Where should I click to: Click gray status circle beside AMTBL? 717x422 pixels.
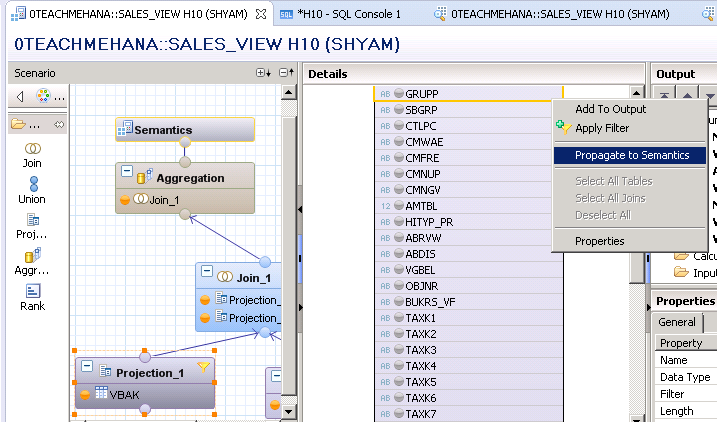[x=398, y=206]
